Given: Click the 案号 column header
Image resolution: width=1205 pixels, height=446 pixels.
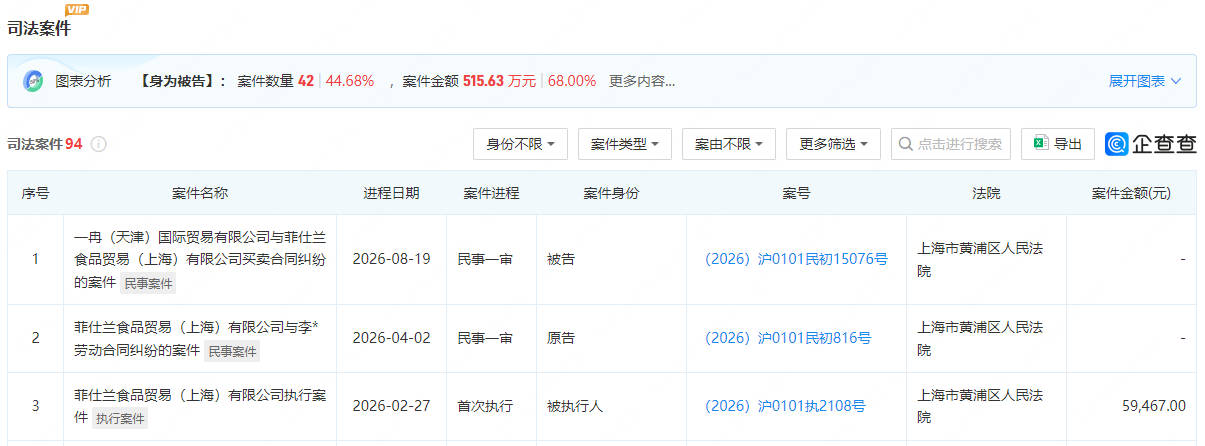Looking at the screenshot, I should [796, 193].
